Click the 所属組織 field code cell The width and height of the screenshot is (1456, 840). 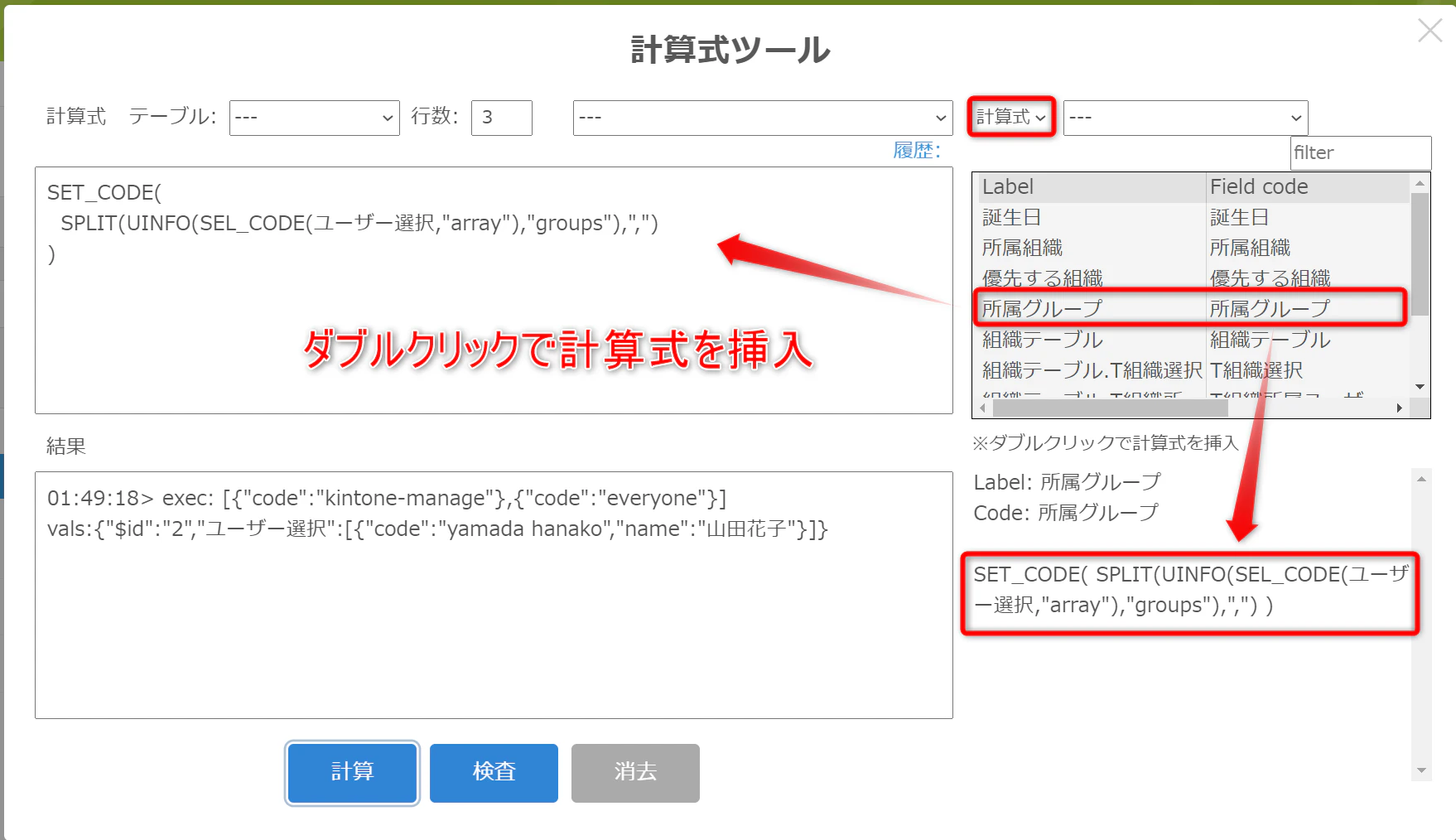(1308, 248)
